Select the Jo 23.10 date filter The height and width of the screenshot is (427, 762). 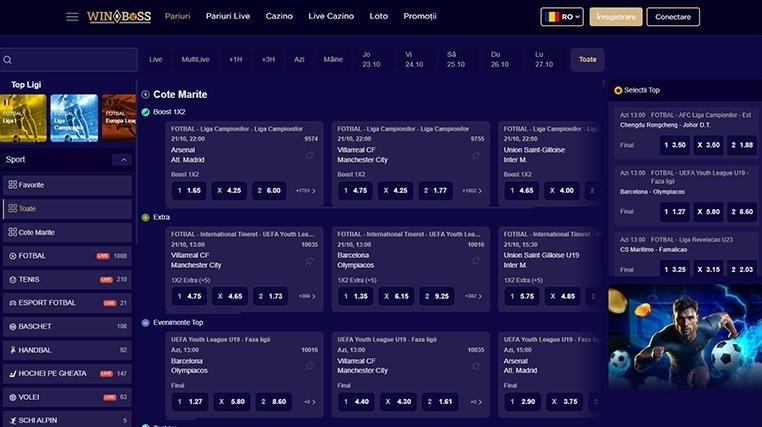point(371,59)
